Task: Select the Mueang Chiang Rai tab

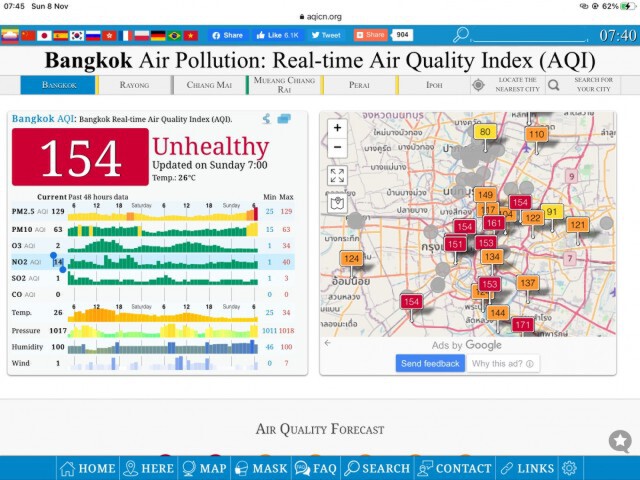Action: click(284, 85)
